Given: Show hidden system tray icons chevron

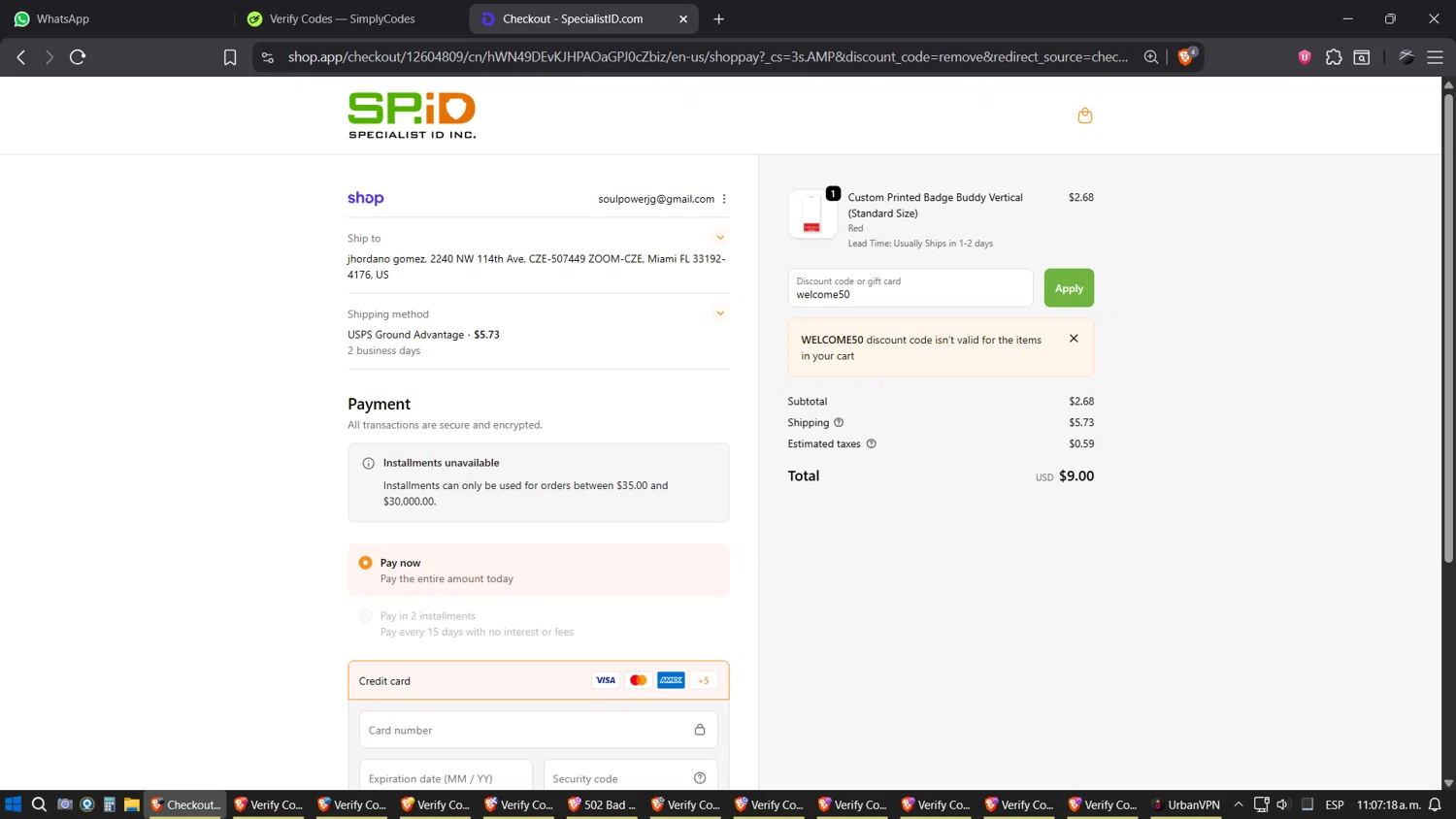Looking at the screenshot, I should (x=1239, y=804).
